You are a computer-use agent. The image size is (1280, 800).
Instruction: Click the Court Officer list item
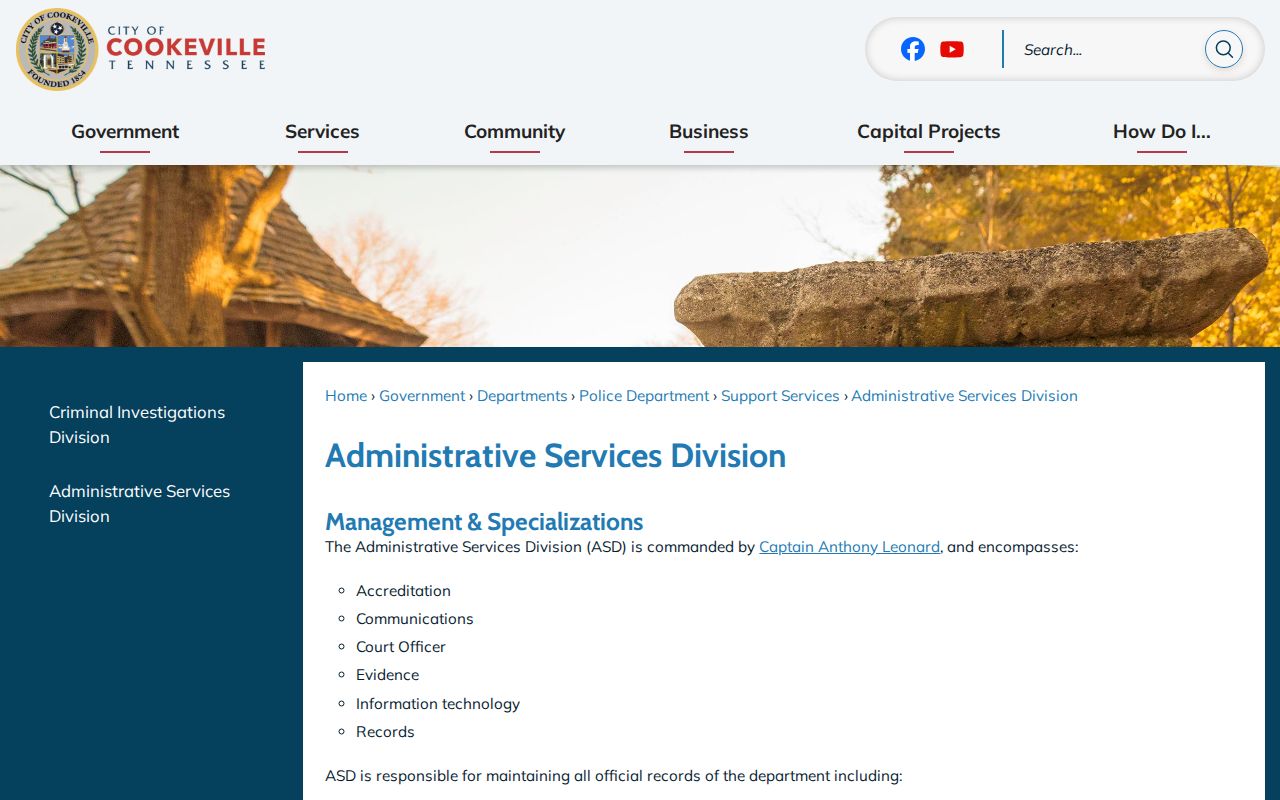tap(400, 647)
